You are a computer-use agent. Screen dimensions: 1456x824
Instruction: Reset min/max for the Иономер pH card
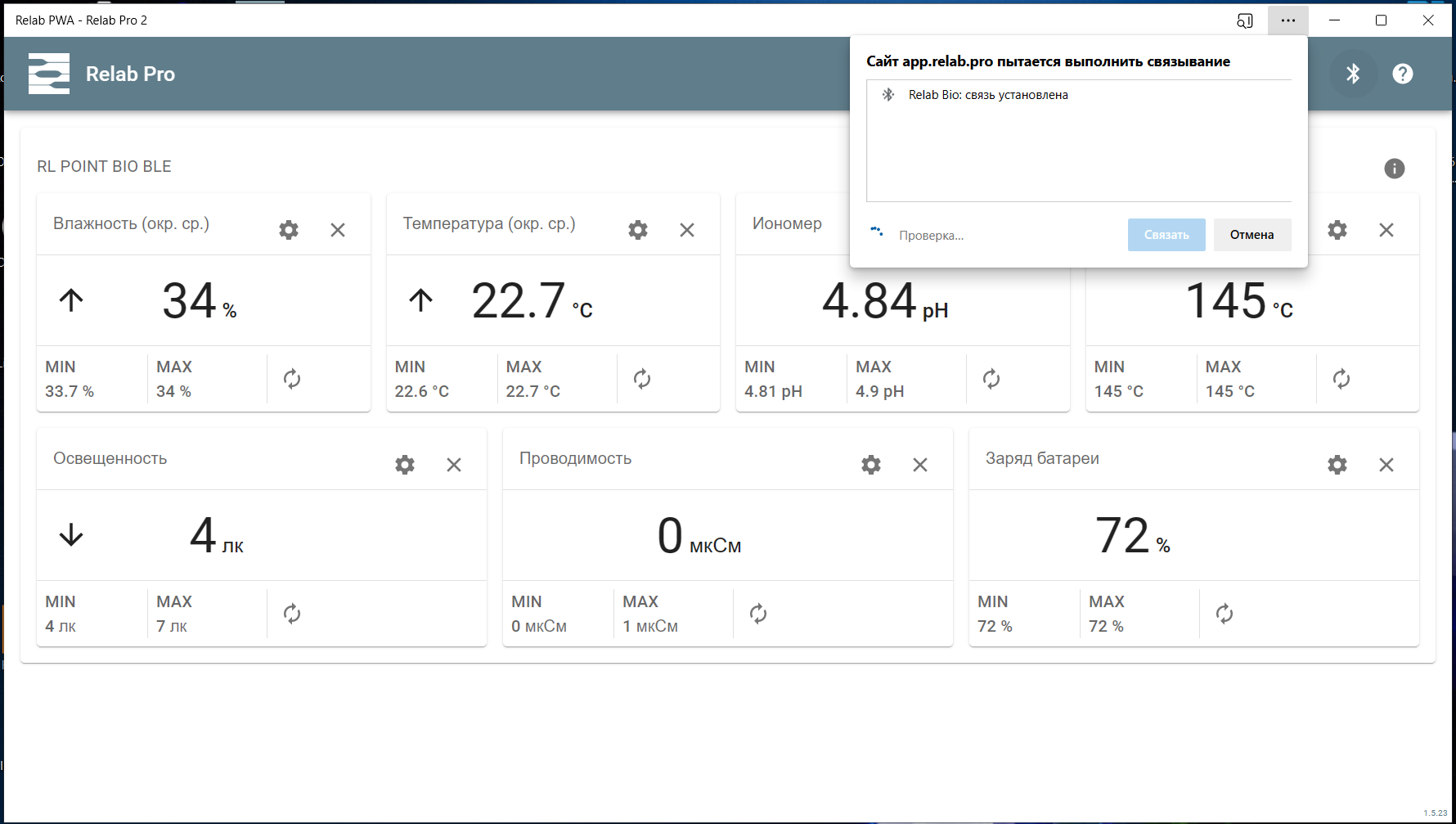pos(991,379)
